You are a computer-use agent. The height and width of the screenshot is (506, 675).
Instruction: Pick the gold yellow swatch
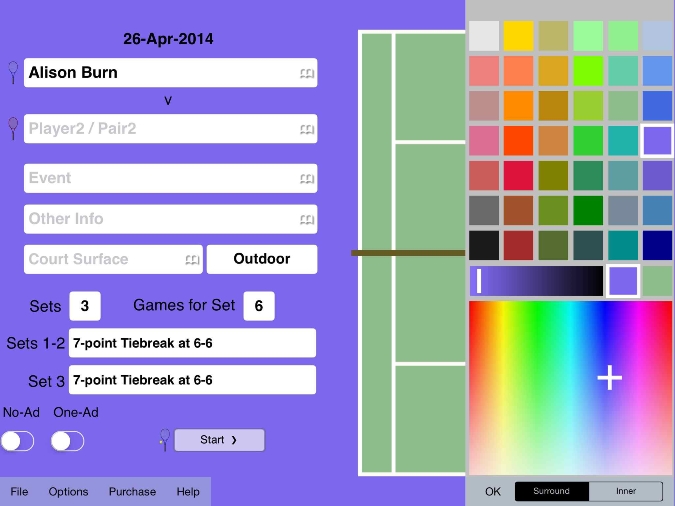pyautogui.click(x=519, y=36)
